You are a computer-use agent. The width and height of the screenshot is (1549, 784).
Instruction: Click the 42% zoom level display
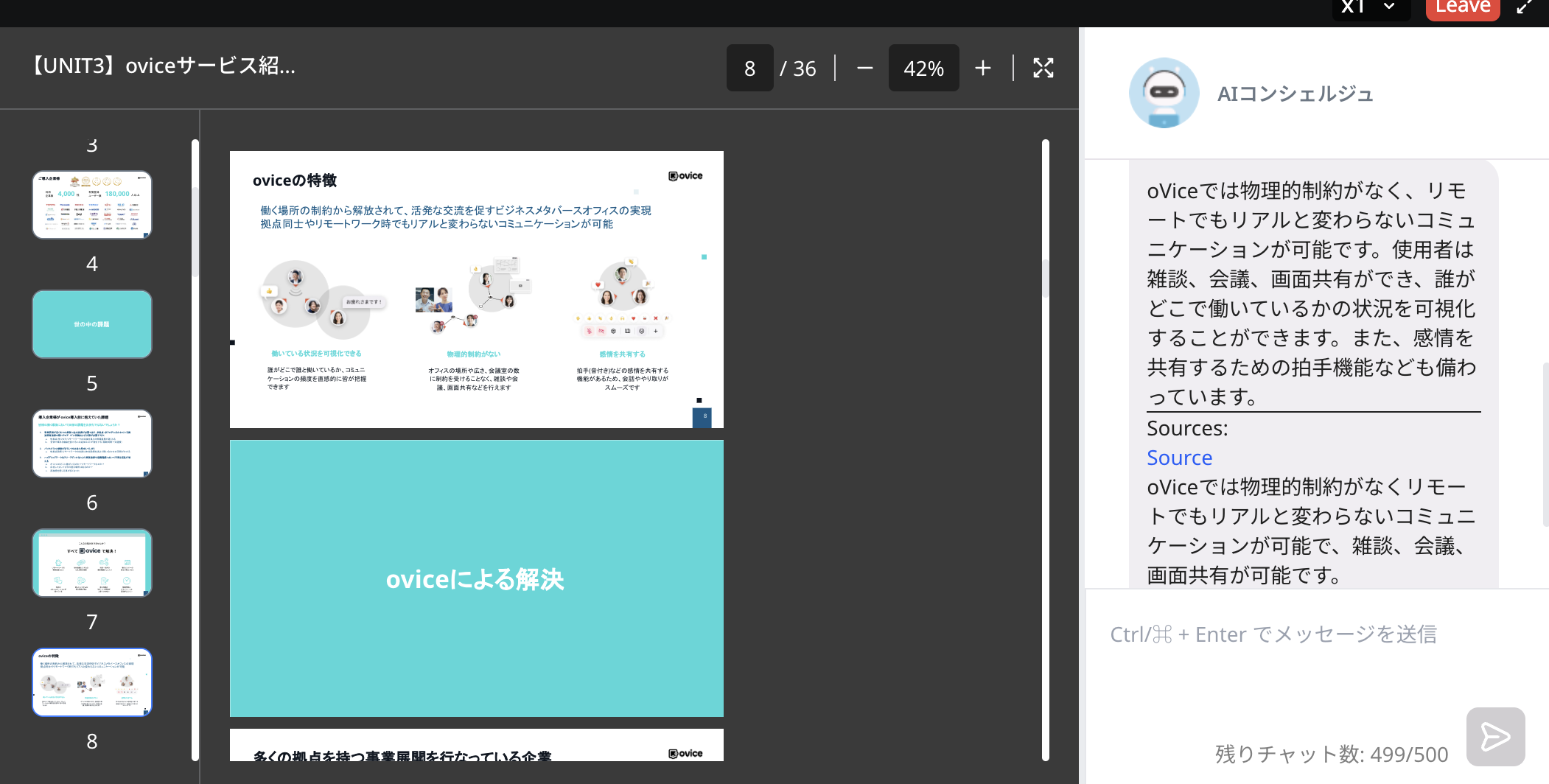(923, 68)
